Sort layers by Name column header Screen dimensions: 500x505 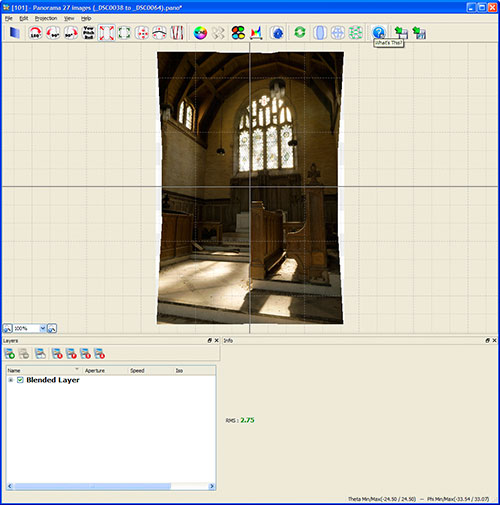coord(44,370)
